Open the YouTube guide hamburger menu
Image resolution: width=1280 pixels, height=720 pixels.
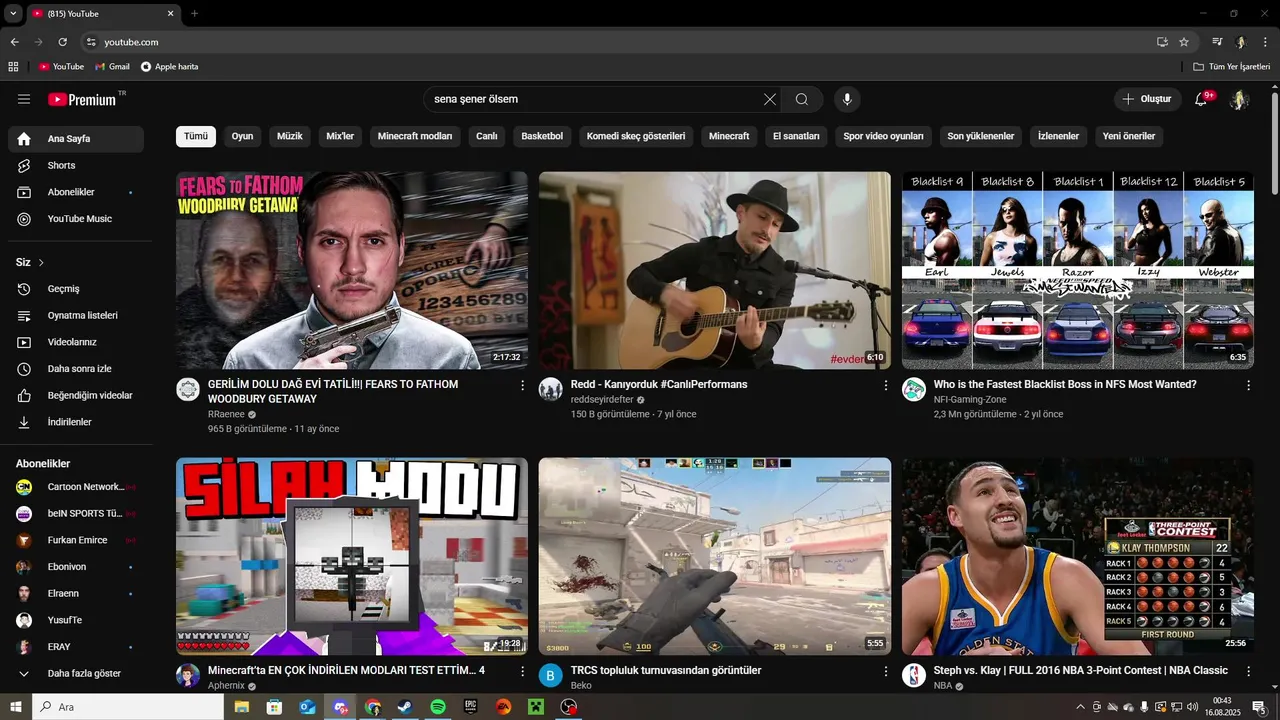24,99
